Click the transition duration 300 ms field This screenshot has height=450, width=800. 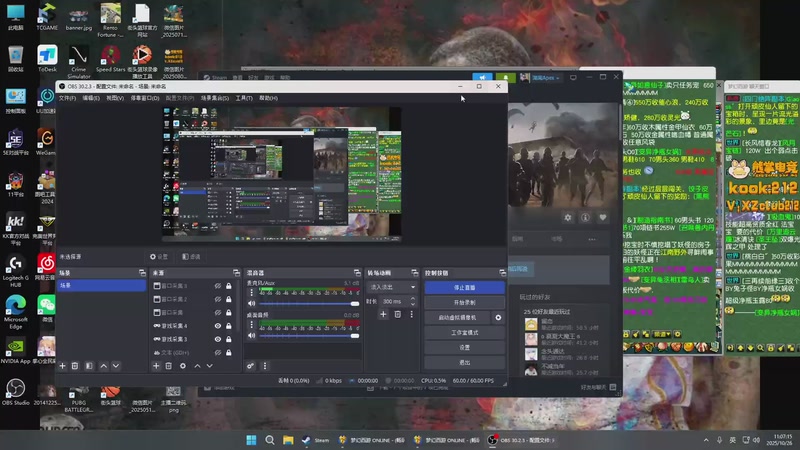[x=393, y=302]
